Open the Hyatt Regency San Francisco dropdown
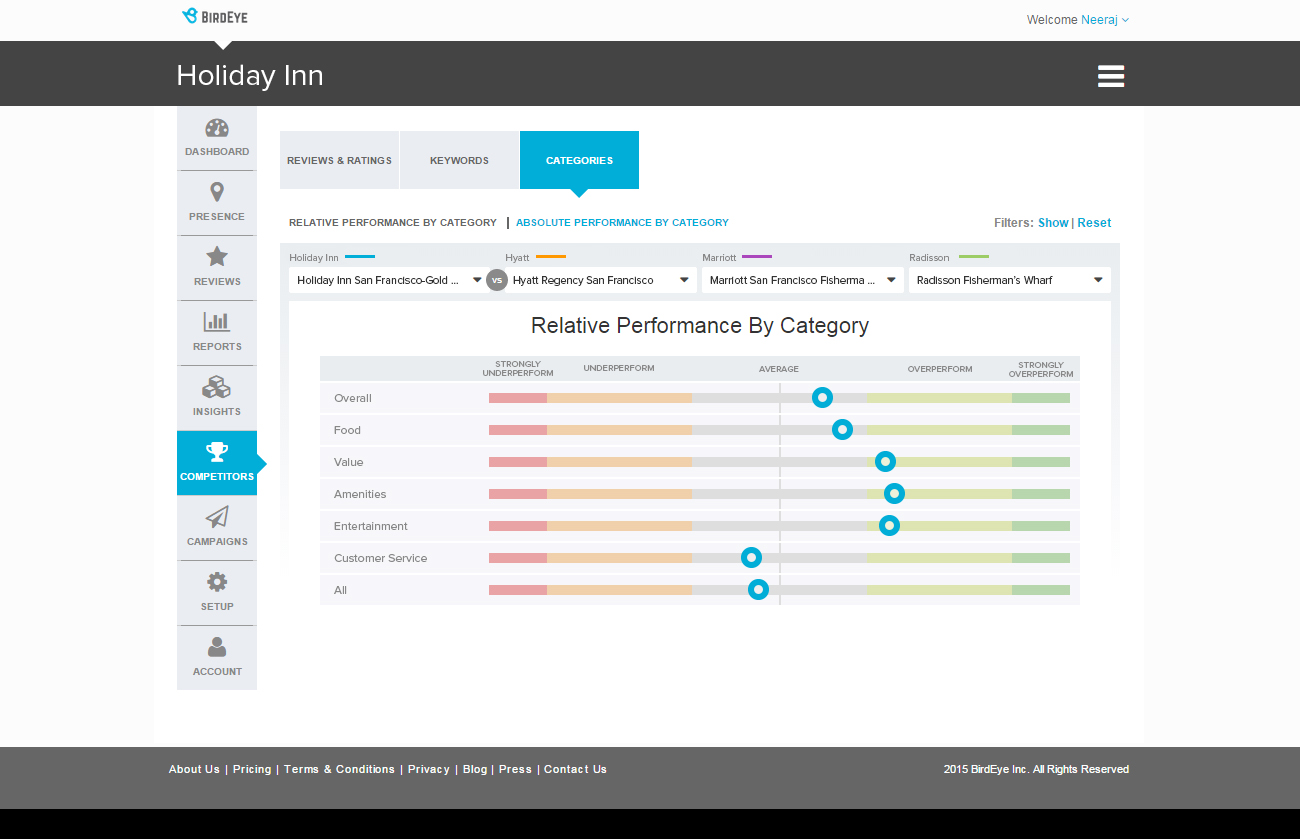The height and width of the screenshot is (839, 1300). coord(601,280)
